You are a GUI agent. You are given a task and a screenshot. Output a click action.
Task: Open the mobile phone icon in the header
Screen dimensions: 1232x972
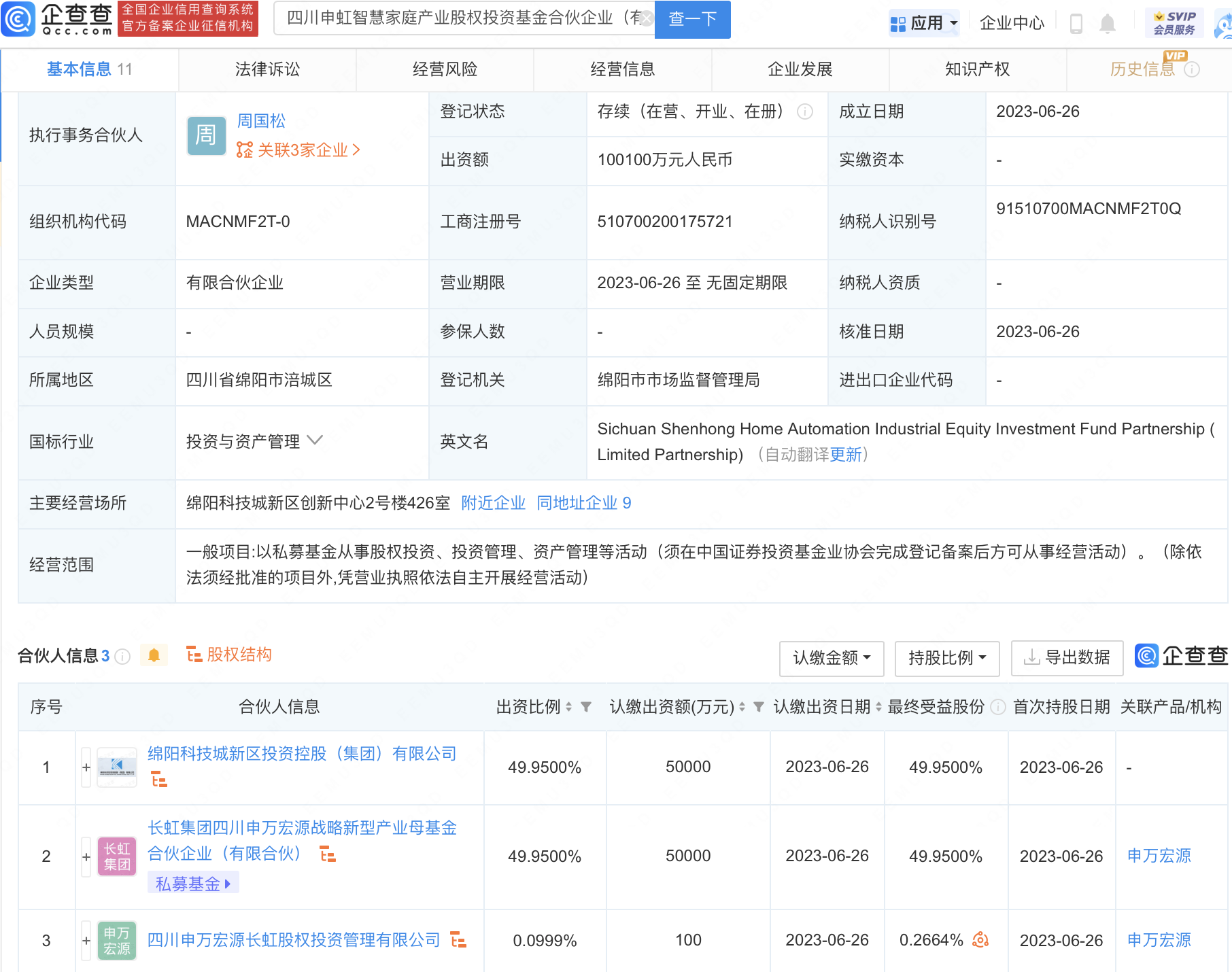pyautogui.click(x=1076, y=24)
